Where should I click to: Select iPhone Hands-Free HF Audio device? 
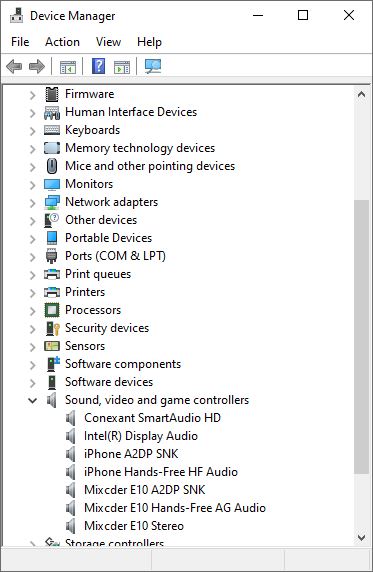click(x=161, y=472)
